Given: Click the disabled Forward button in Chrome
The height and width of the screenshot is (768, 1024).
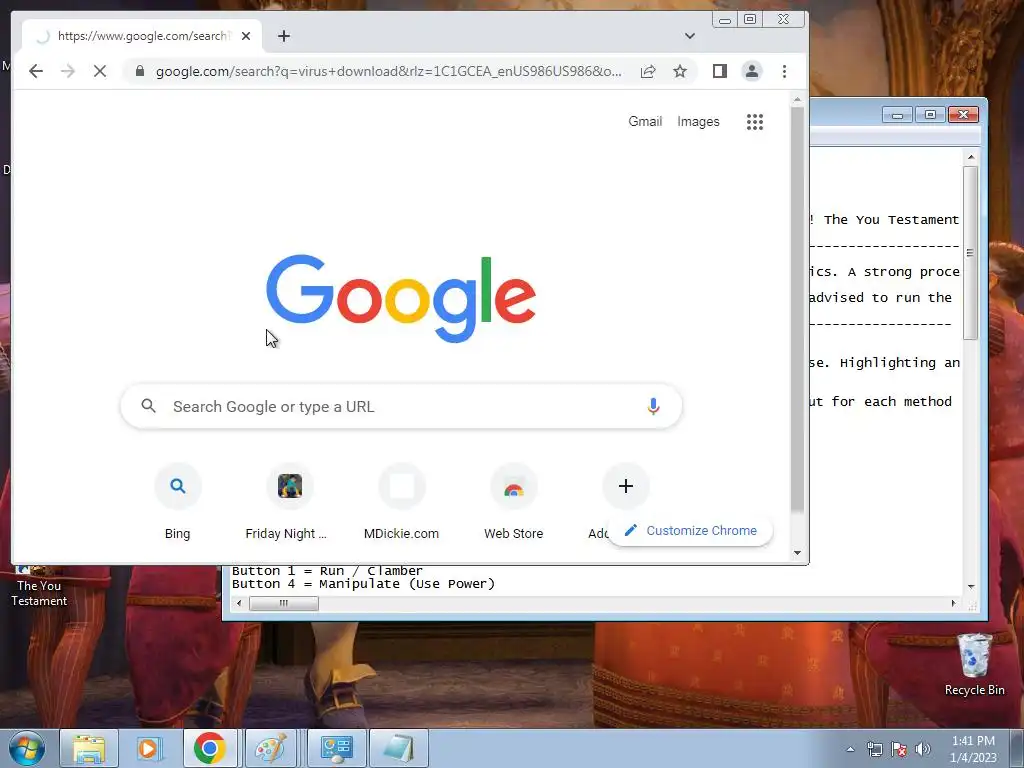Looking at the screenshot, I should tap(68, 71).
